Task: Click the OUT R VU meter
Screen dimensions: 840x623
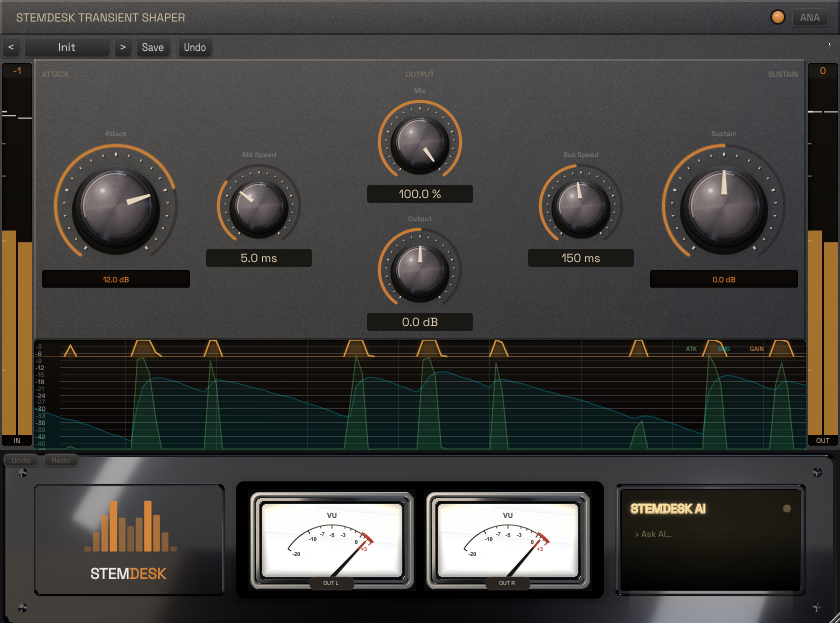Action: [507, 541]
